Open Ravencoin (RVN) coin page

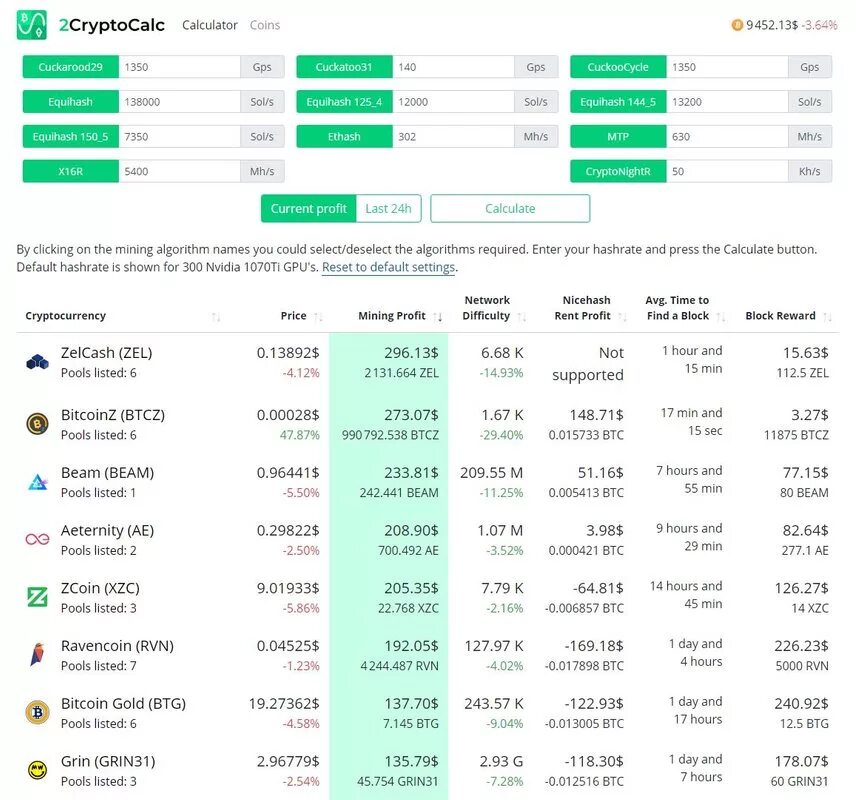click(x=117, y=646)
